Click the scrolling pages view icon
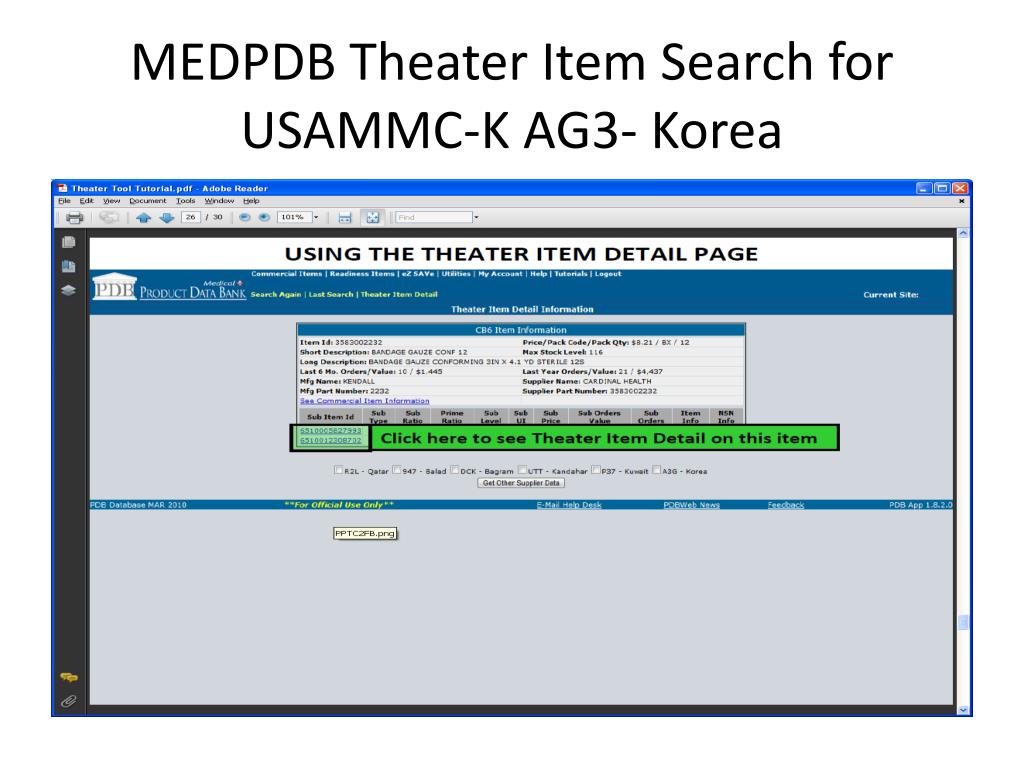1024x768 pixels. point(345,217)
